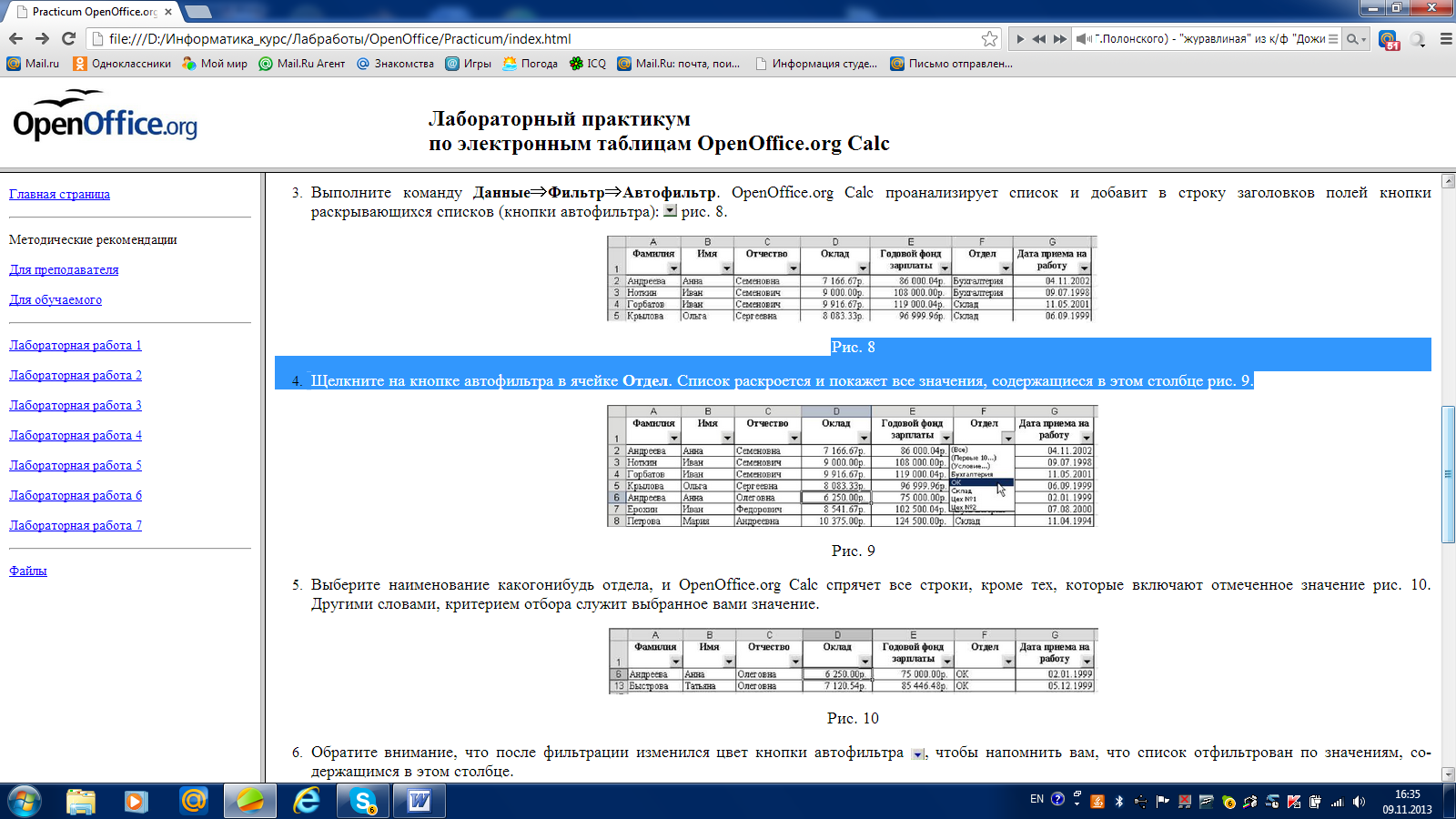Skip to next track in the music player

(x=1059, y=39)
